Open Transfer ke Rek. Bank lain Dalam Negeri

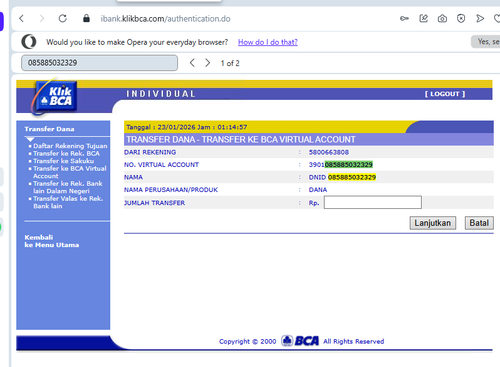tap(68, 187)
